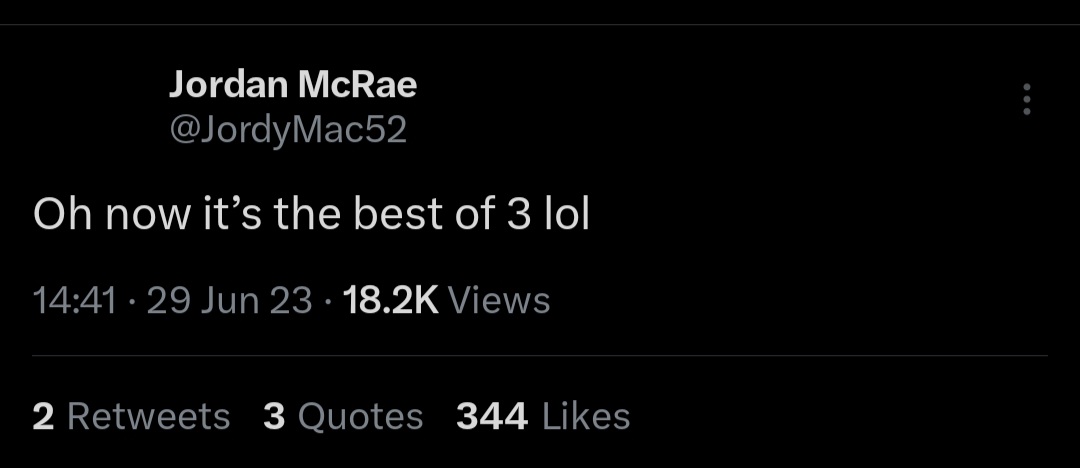Viewport: 1080px width, 468px height.
Task: Click the tweet text about best of 3
Action: 311,214
